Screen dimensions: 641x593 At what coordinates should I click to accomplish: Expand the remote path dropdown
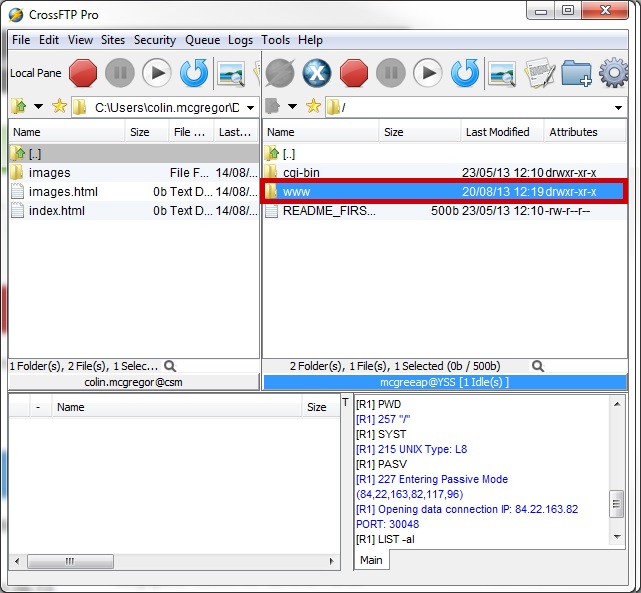pos(619,107)
